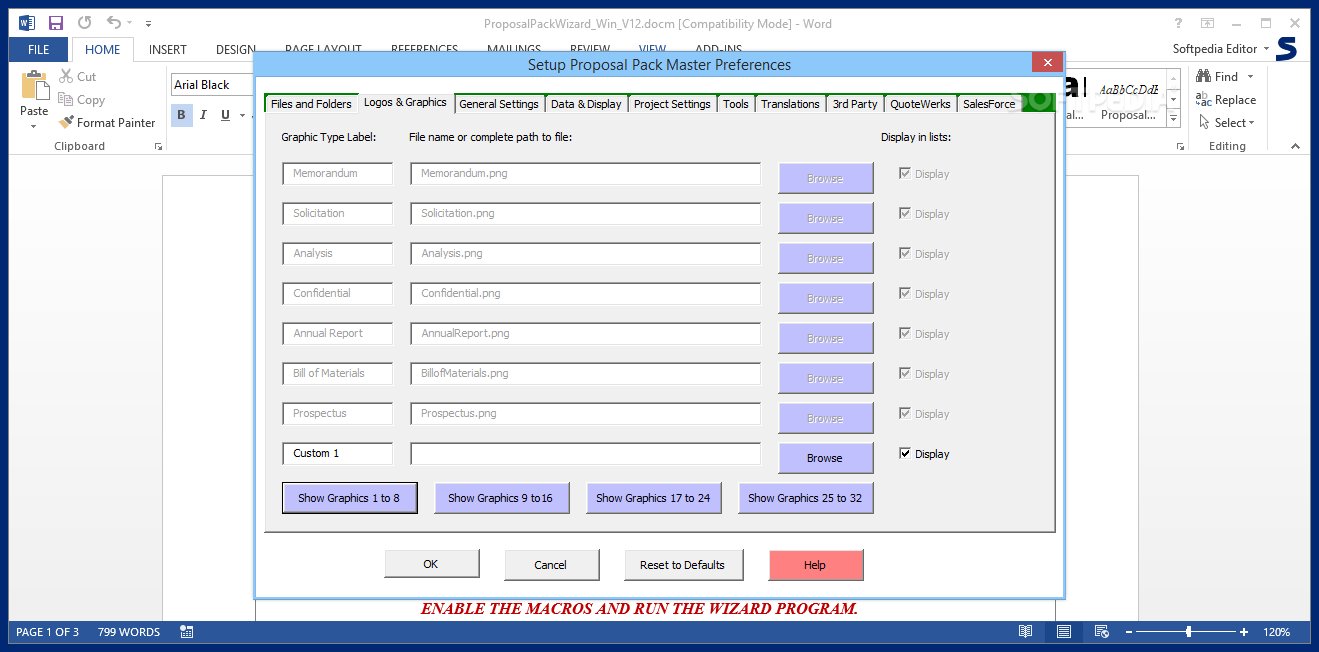Viewport: 1319px width, 652px height.
Task: Toggle Bold formatting in the ribbon
Action: point(181,115)
